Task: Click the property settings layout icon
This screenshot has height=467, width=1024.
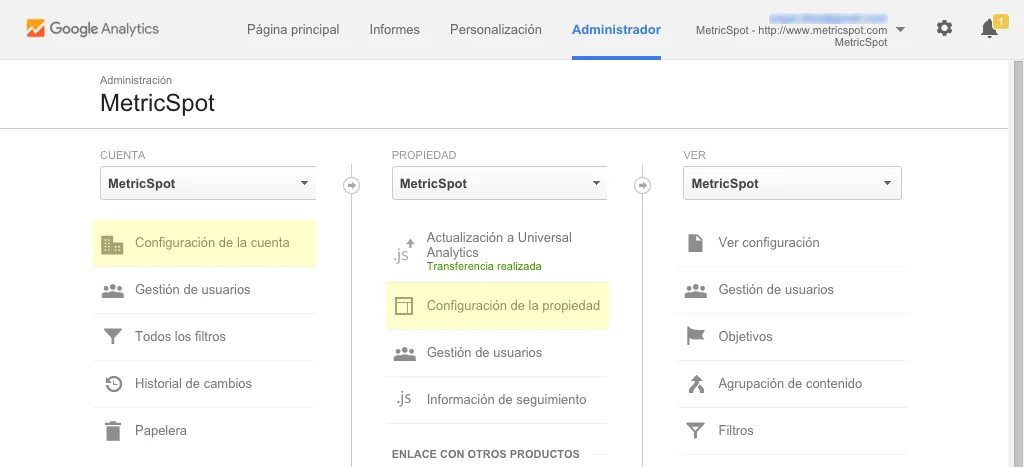Action: 404,306
